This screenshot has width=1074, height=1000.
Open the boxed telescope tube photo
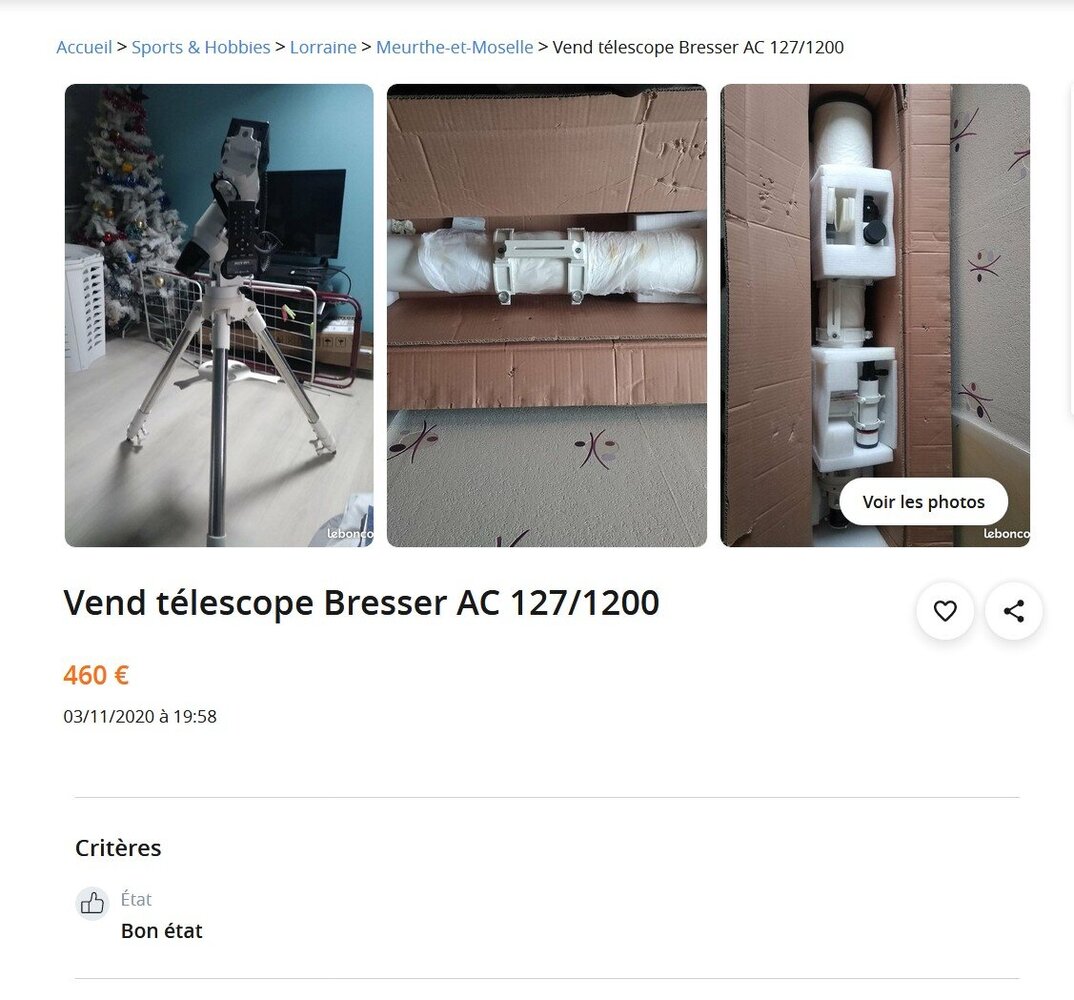point(547,315)
